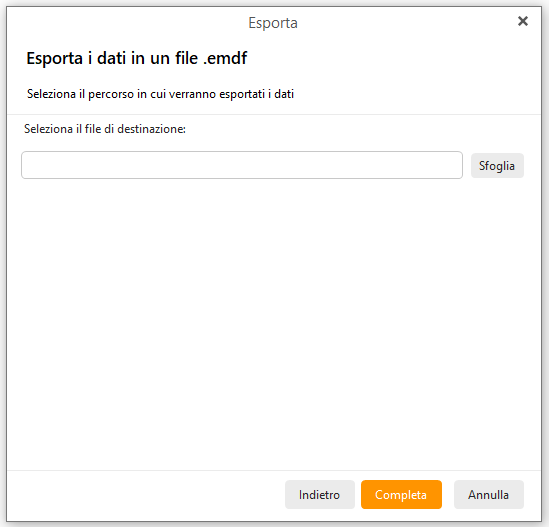
Task: Choose a destination file with Sfoglia
Action: (x=497, y=166)
